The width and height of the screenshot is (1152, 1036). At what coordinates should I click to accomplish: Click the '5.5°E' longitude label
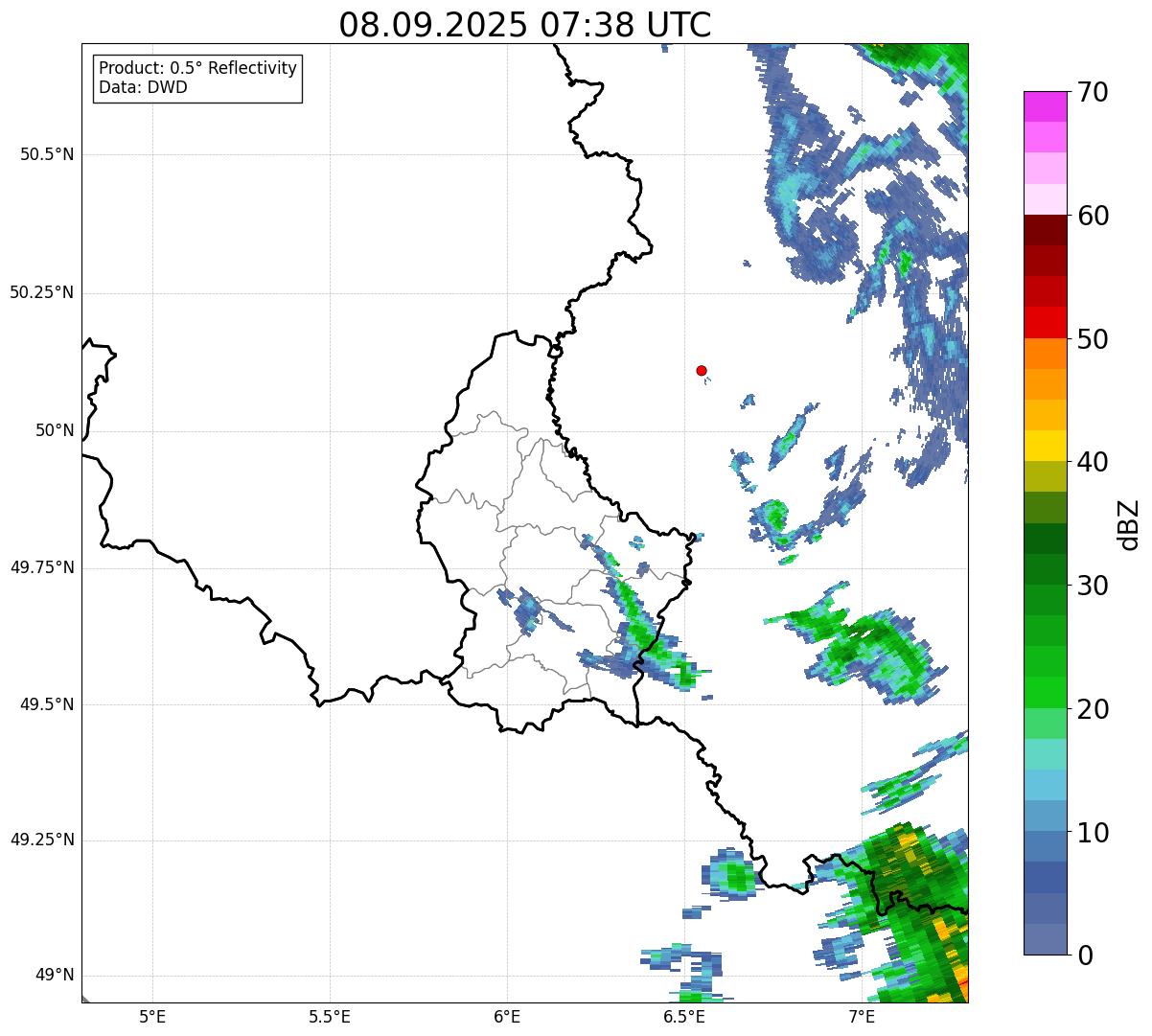coord(330,1016)
